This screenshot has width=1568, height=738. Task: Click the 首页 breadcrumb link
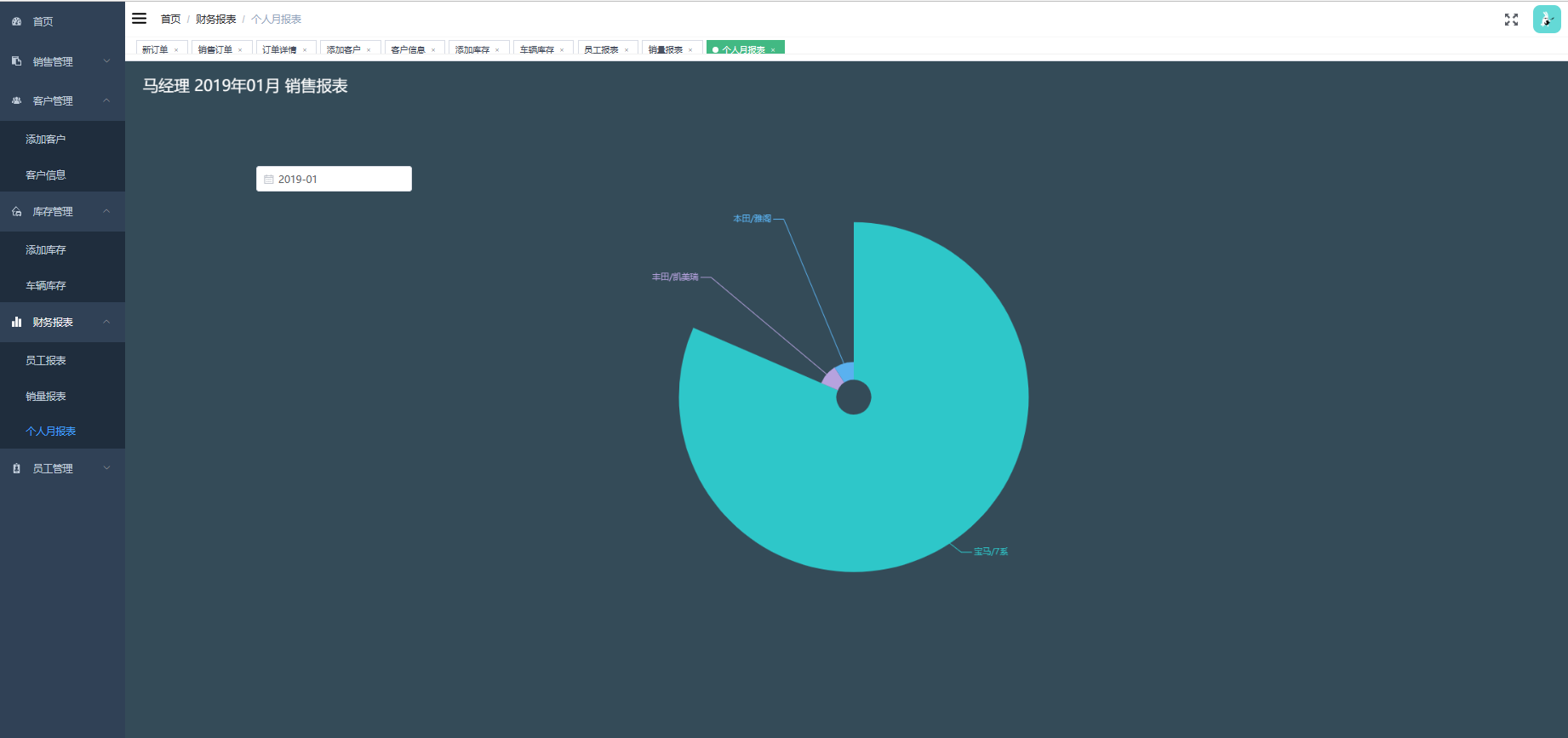tap(170, 19)
